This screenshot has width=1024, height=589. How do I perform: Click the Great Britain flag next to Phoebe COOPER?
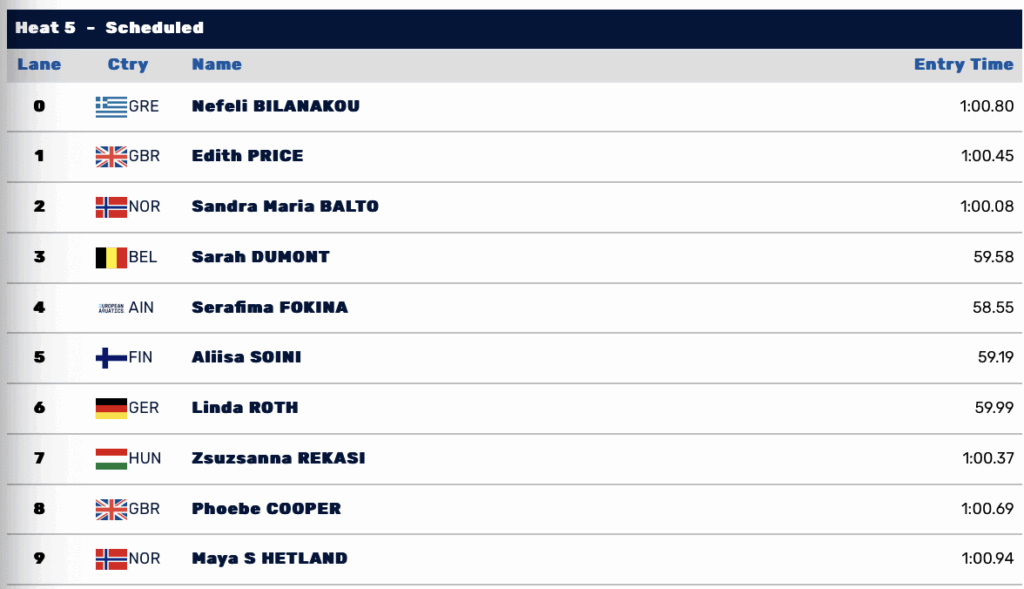[111, 509]
